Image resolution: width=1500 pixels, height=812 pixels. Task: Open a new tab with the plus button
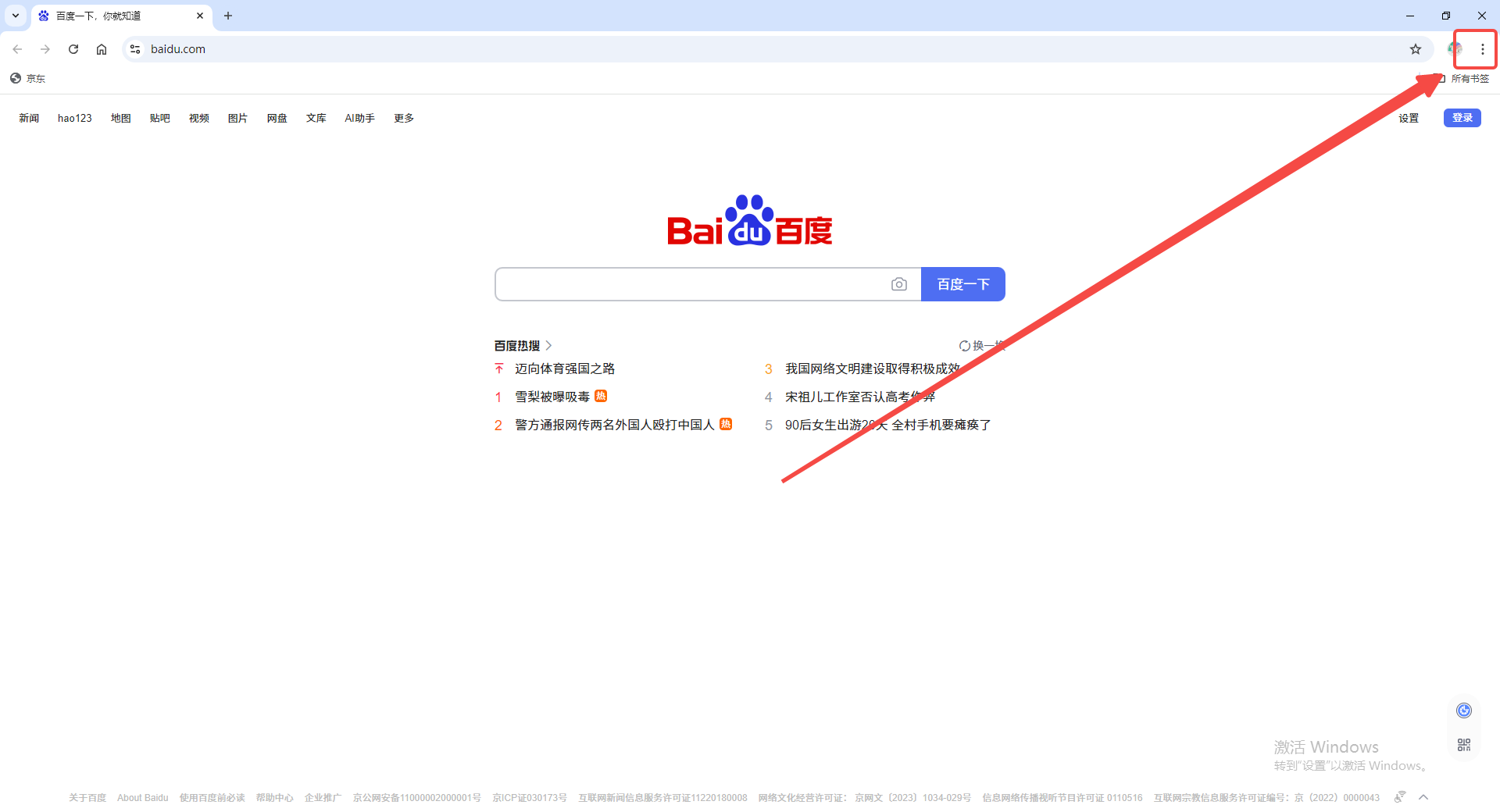pyautogui.click(x=228, y=16)
